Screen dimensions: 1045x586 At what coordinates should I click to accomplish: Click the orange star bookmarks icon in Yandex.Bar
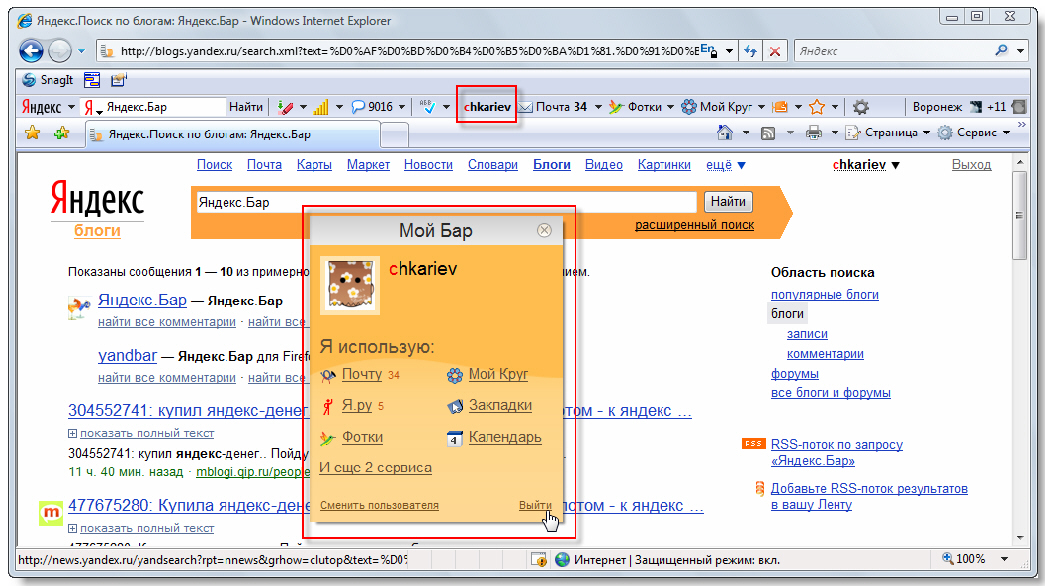click(817, 107)
